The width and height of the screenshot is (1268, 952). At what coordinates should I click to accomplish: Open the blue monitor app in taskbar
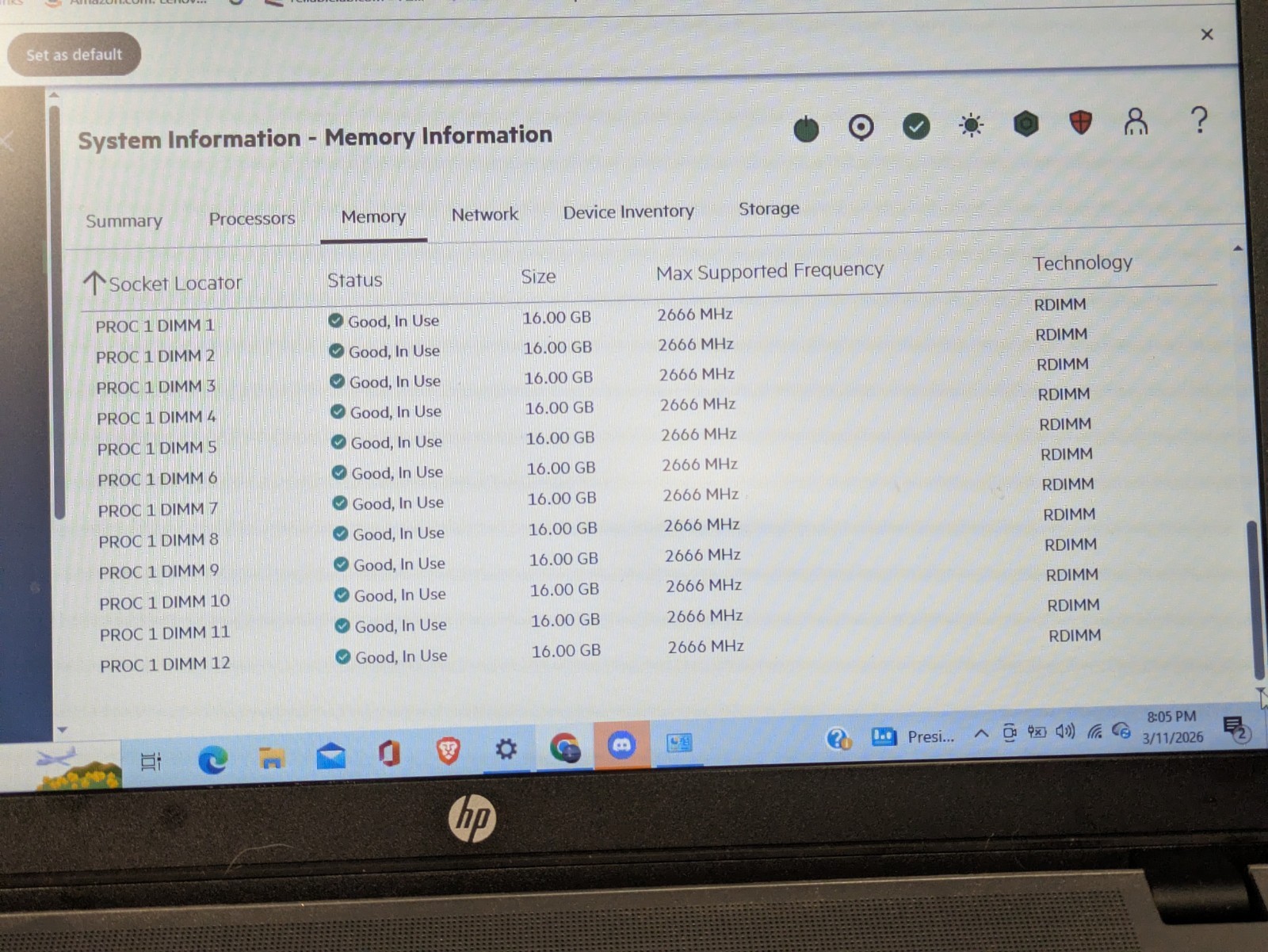coord(679,743)
